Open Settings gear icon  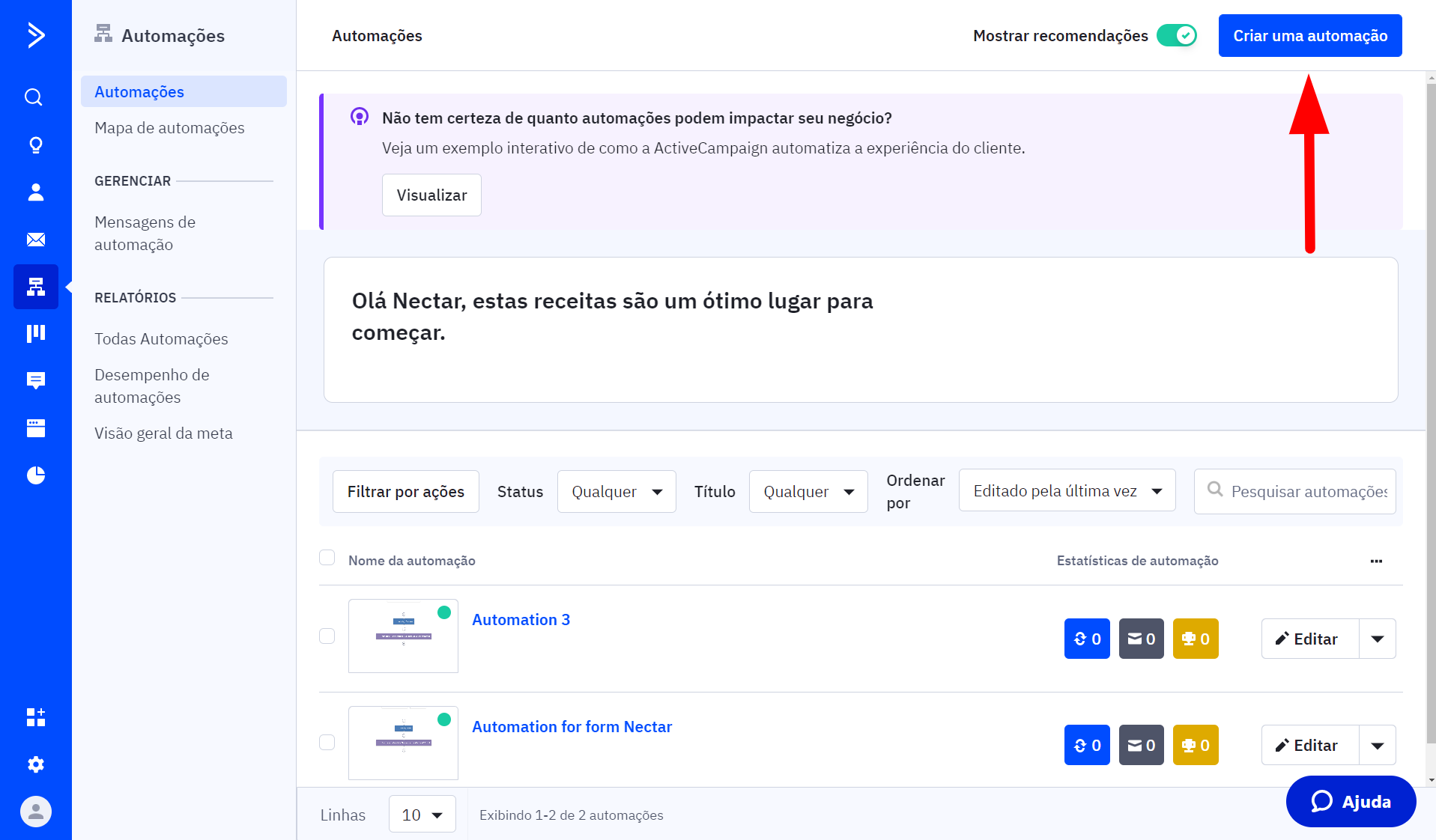coord(35,764)
